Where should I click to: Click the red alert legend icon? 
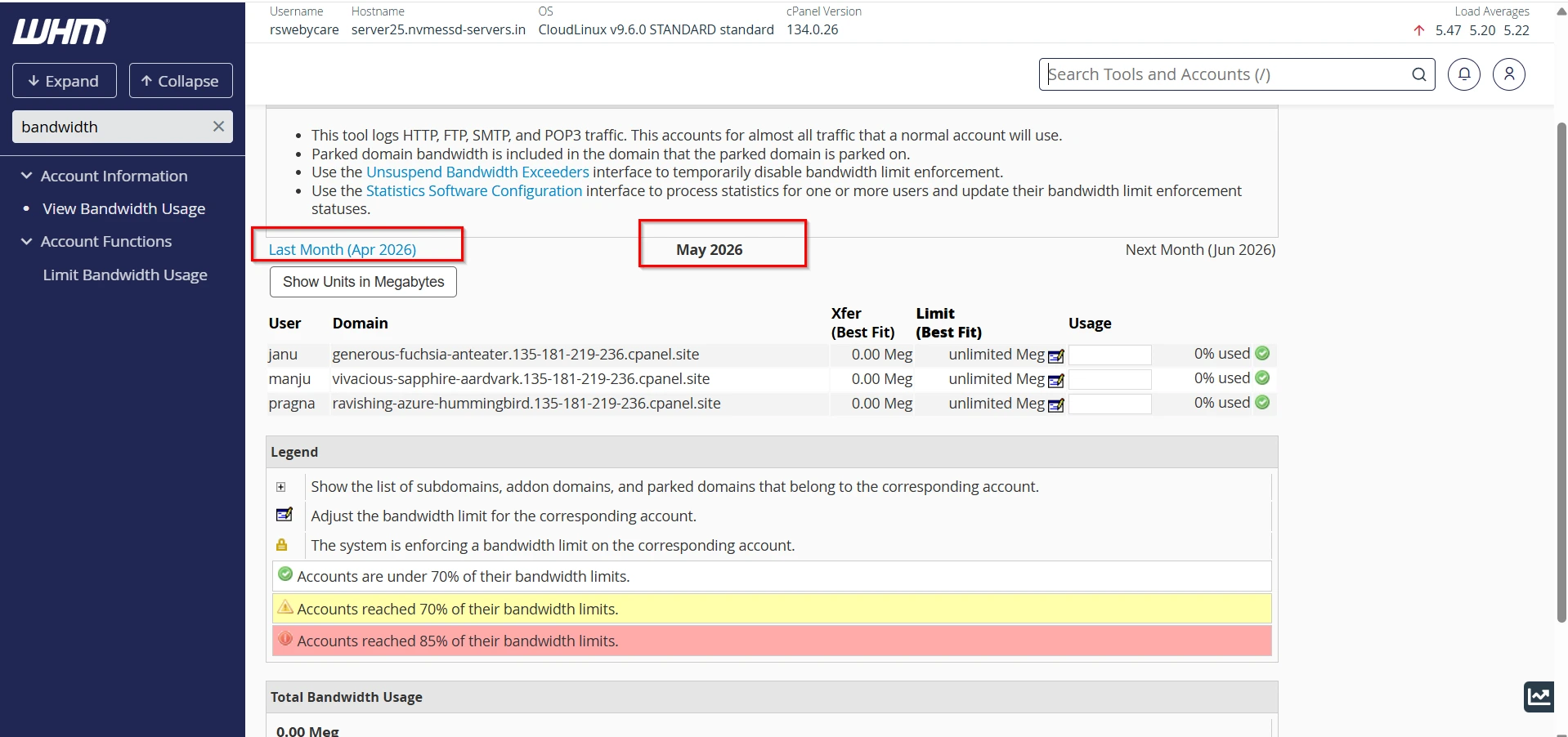click(x=285, y=638)
